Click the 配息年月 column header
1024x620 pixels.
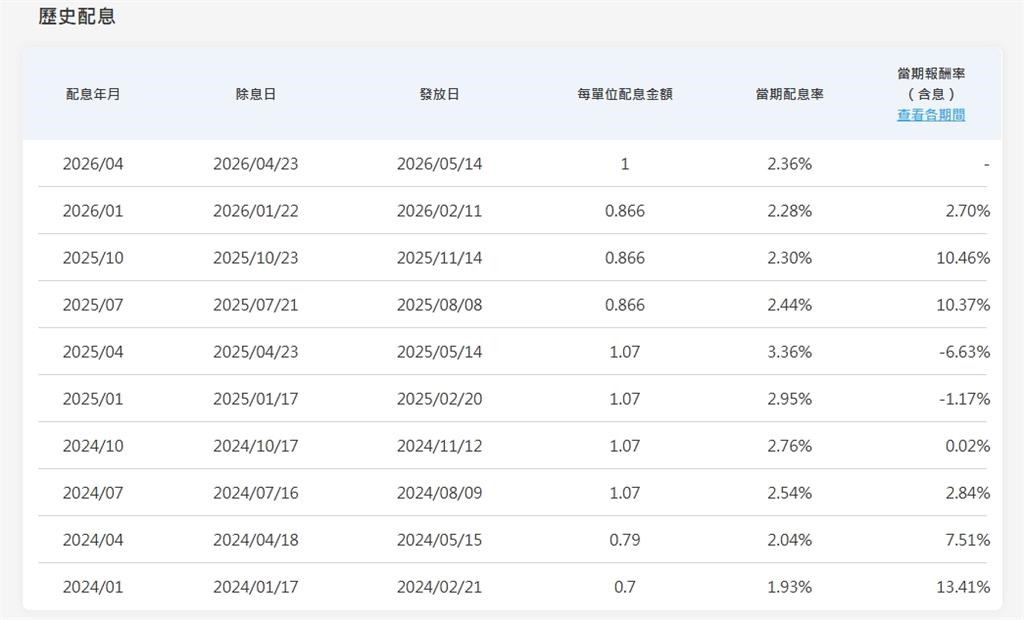point(93,94)
